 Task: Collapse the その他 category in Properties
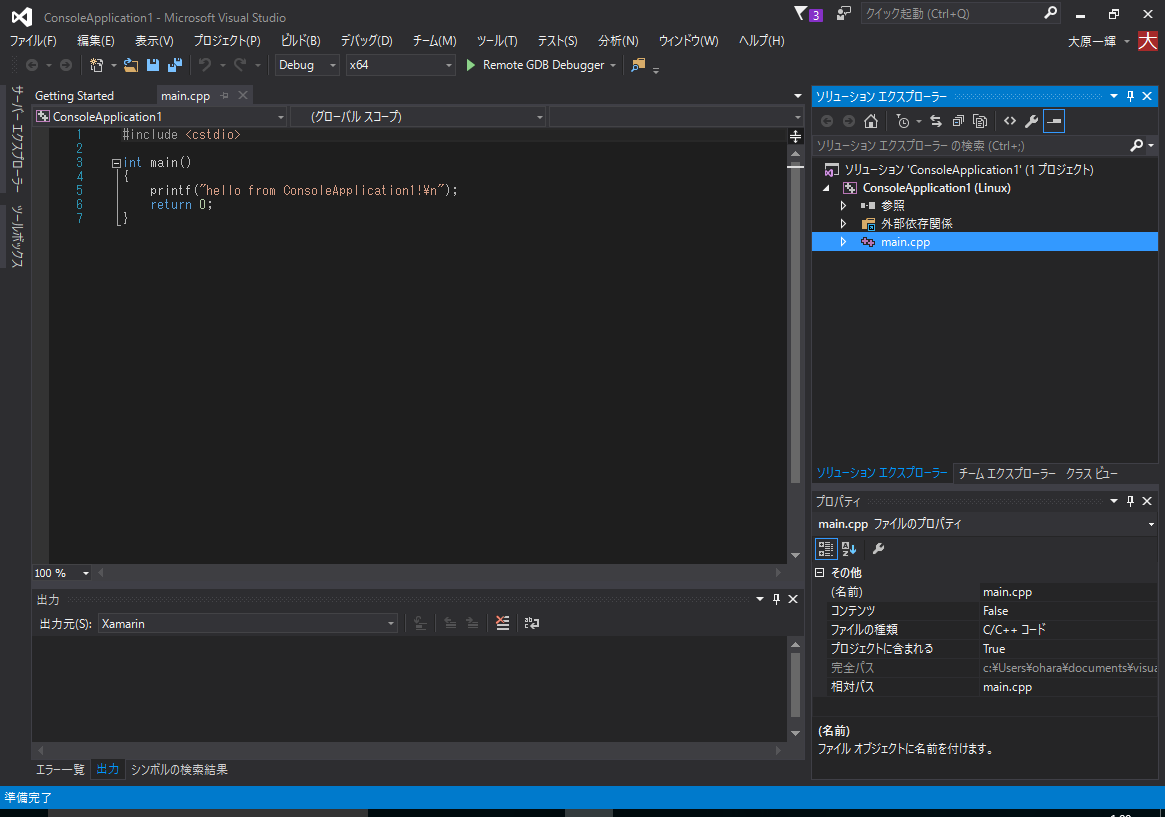click(x=820, y=573)
